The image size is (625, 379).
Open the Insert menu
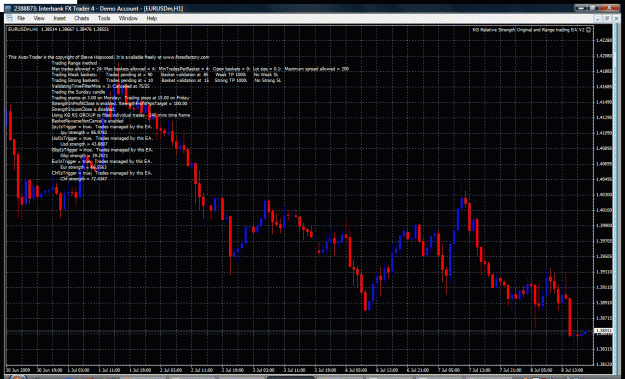pyautogui.click(x=59, y=18)
